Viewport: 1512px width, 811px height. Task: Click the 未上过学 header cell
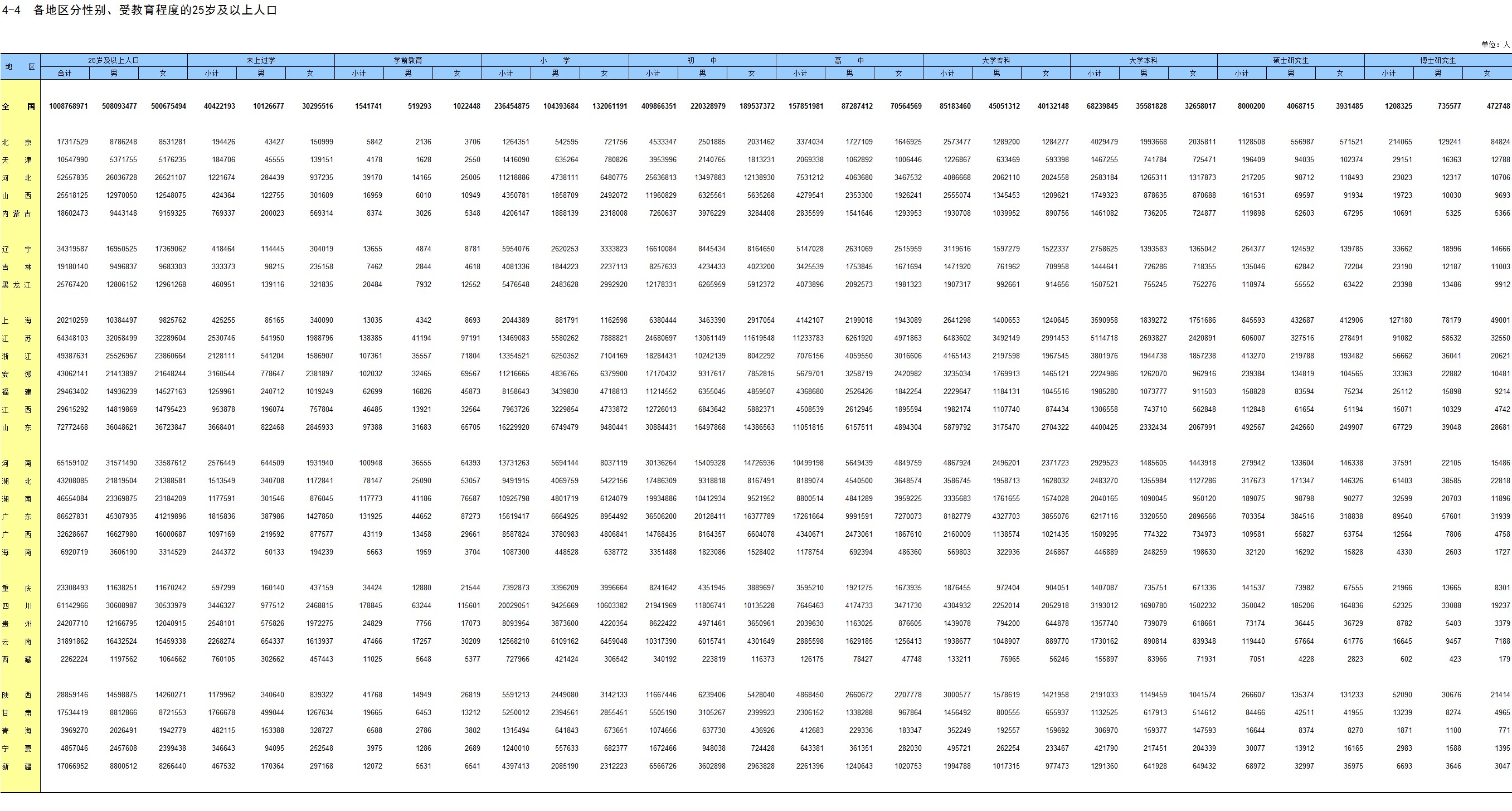(x=261, y=60)
